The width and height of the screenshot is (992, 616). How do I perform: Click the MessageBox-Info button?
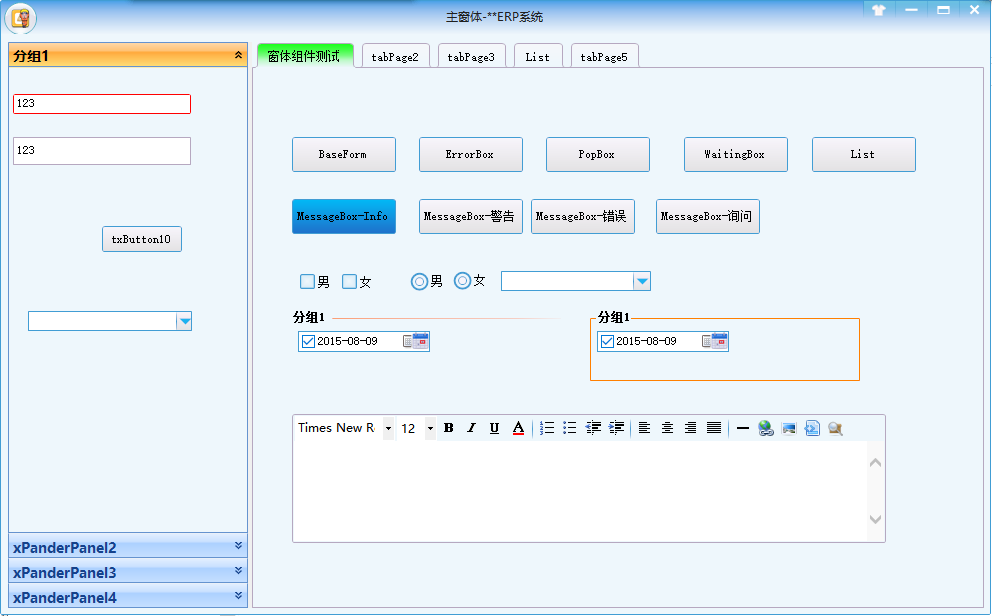click(344, 216)
